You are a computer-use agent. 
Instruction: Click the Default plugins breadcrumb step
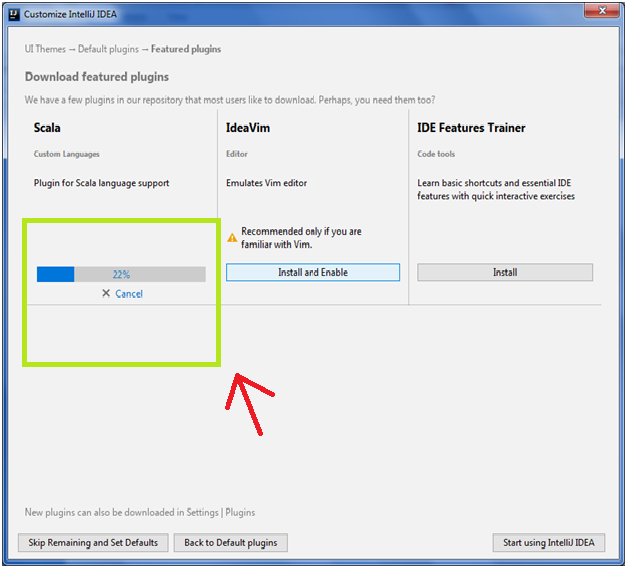tap(108, 49)
